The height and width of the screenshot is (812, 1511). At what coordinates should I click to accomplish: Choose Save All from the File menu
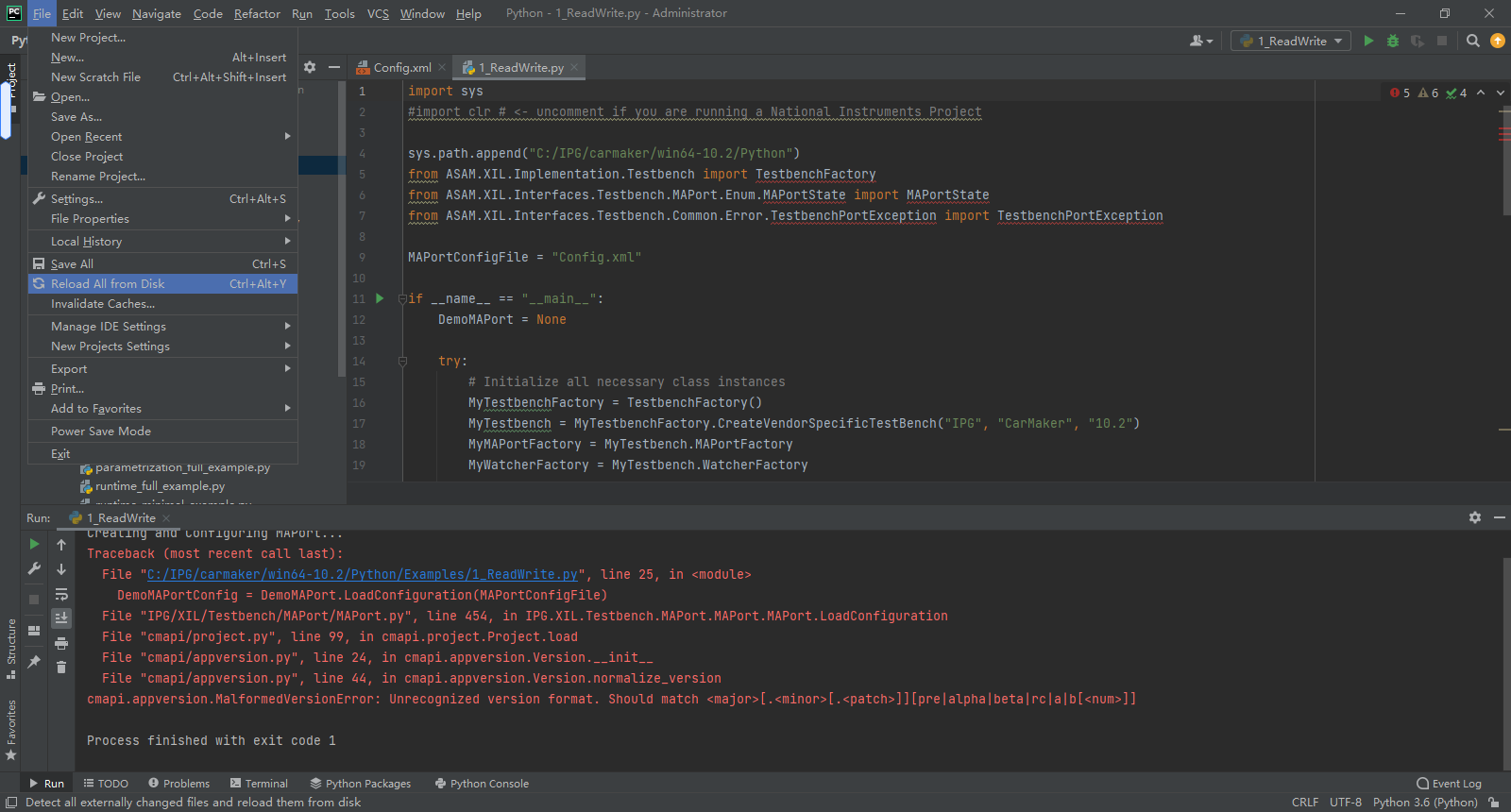click(x=162, y=264)
